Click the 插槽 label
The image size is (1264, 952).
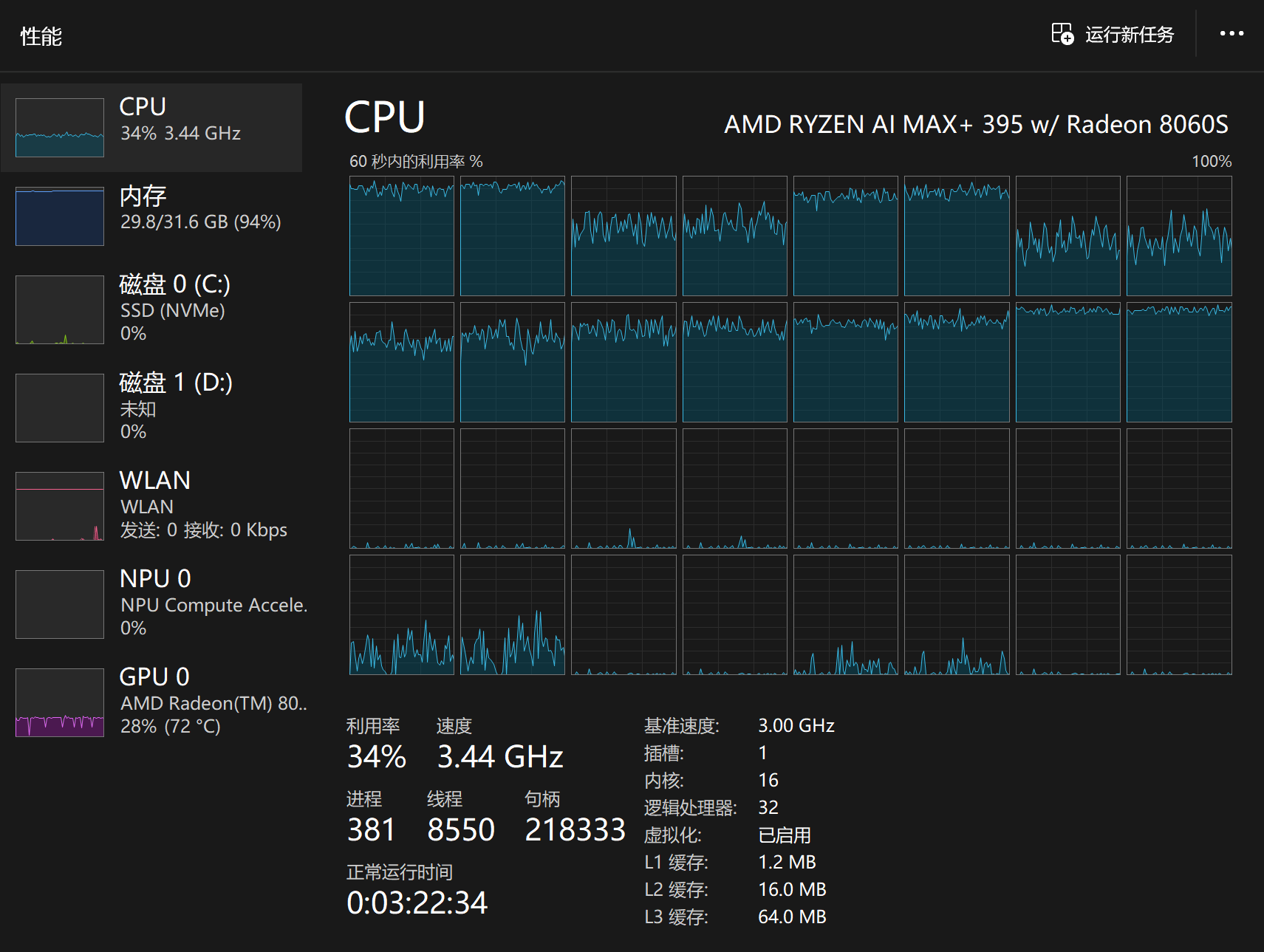[x=664, y=753]
